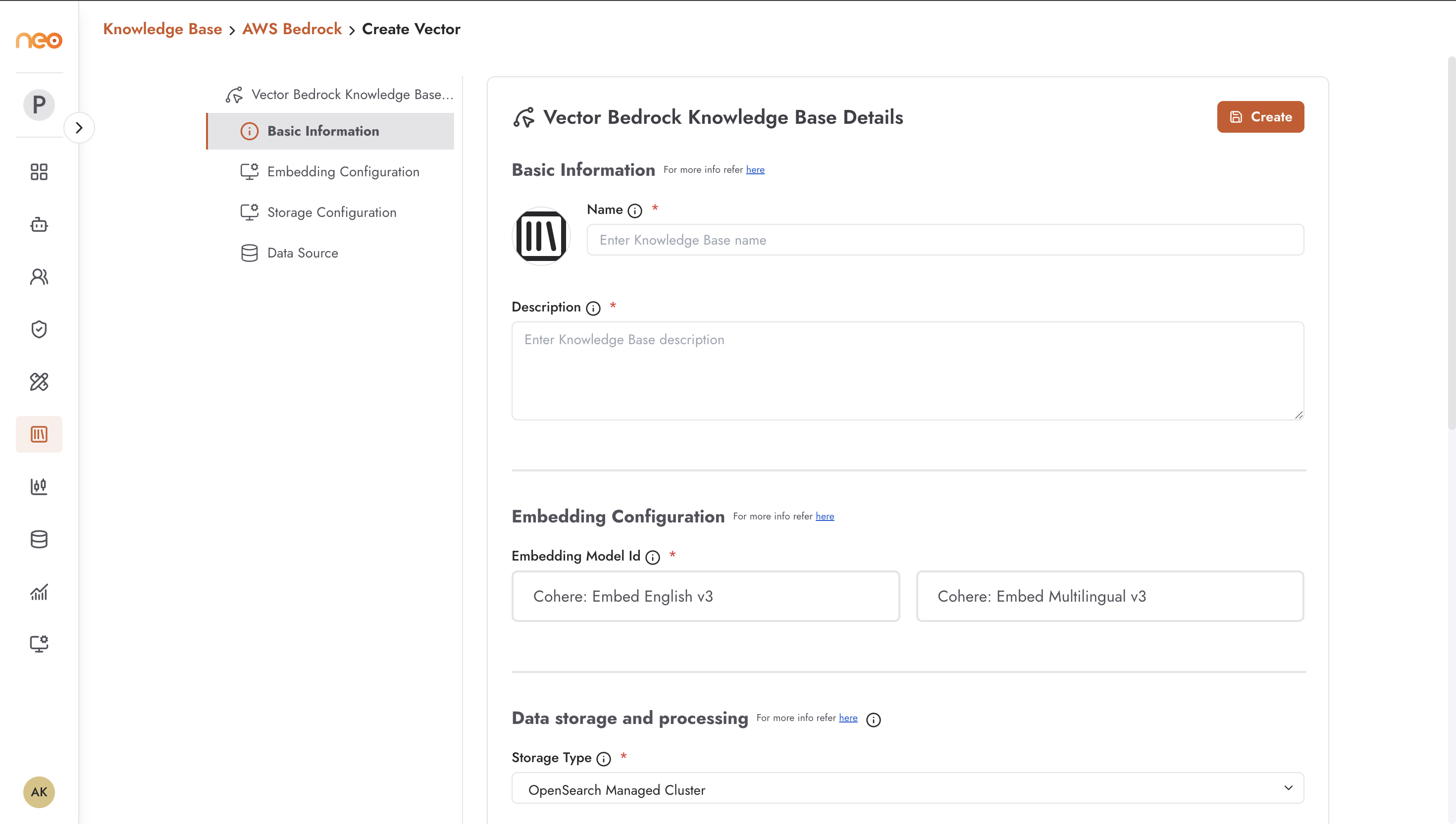Select Vector Bedrock Knowledge Base tree header

tap(340, 95)
